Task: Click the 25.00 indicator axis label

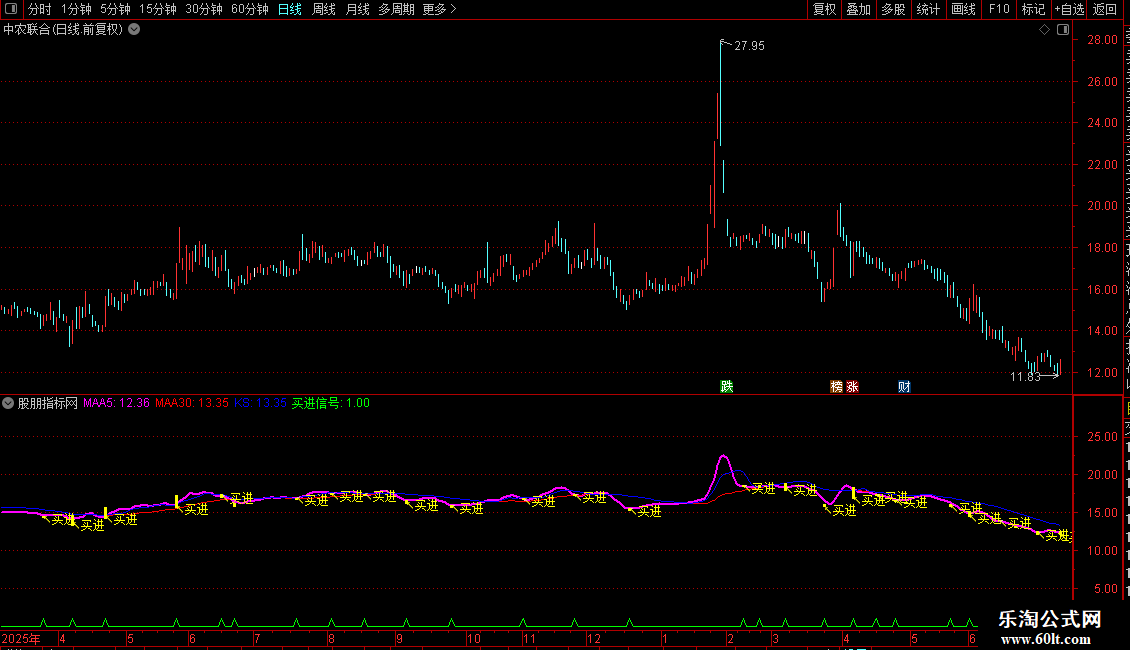Action: coord(1103,436)
